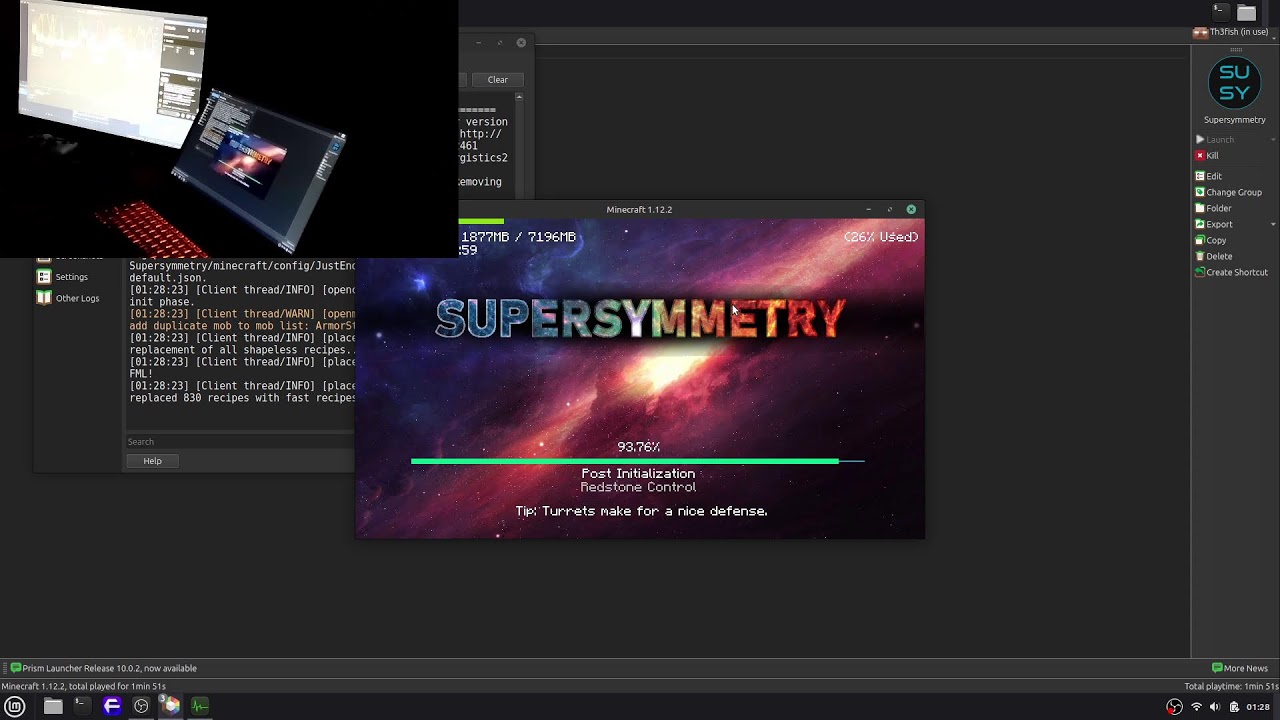Image resolution: width=1280 pixels, height=720 pixels.
Task: Click the Change Group icon
Action: tap(1200, 192)
